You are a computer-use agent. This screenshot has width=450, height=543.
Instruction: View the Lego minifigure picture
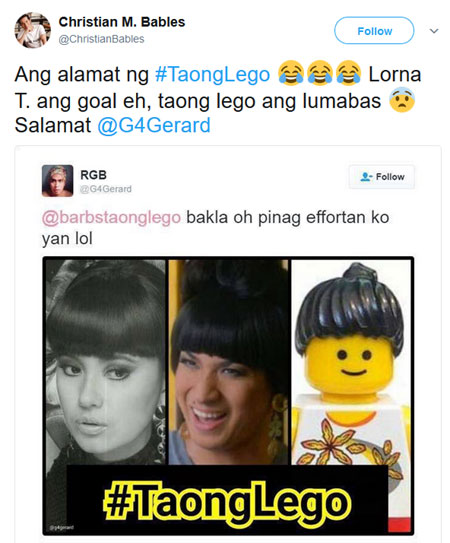point(351,362)
